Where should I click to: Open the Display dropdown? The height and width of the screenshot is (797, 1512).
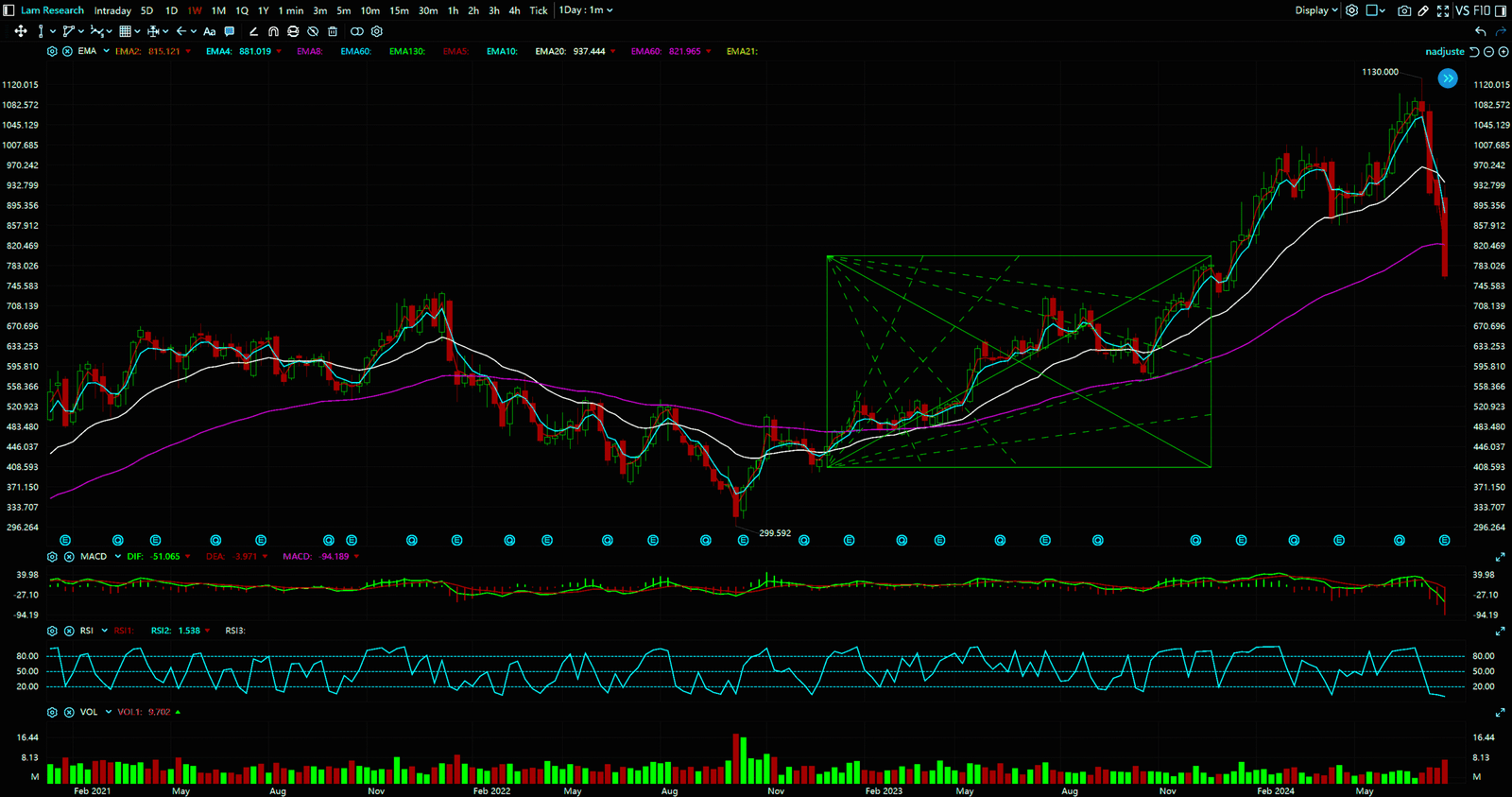1315,10
